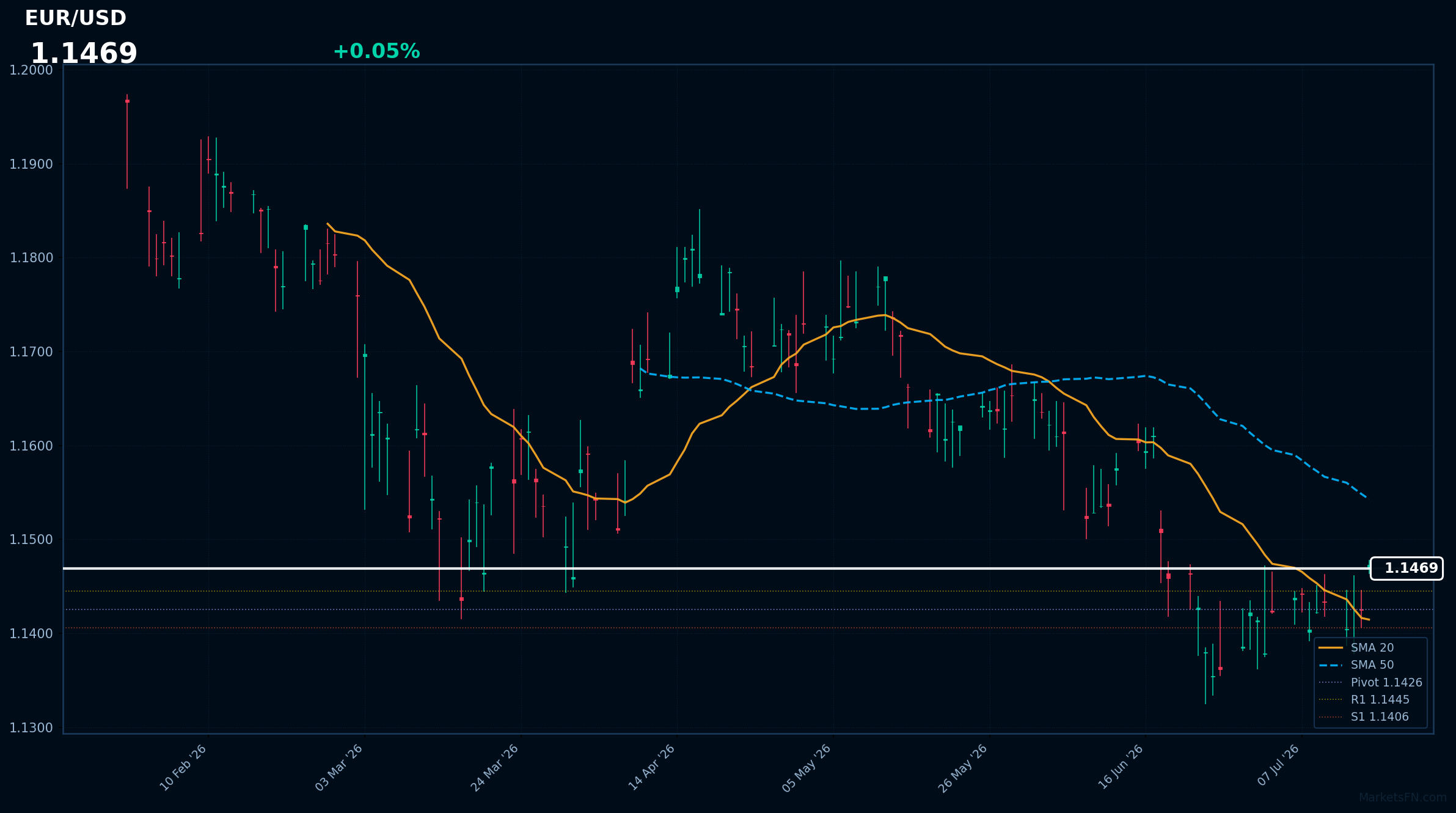The image size is (1456, 813).
Task: Click the 24 Mar '26 date label
Action: (495, 768)
